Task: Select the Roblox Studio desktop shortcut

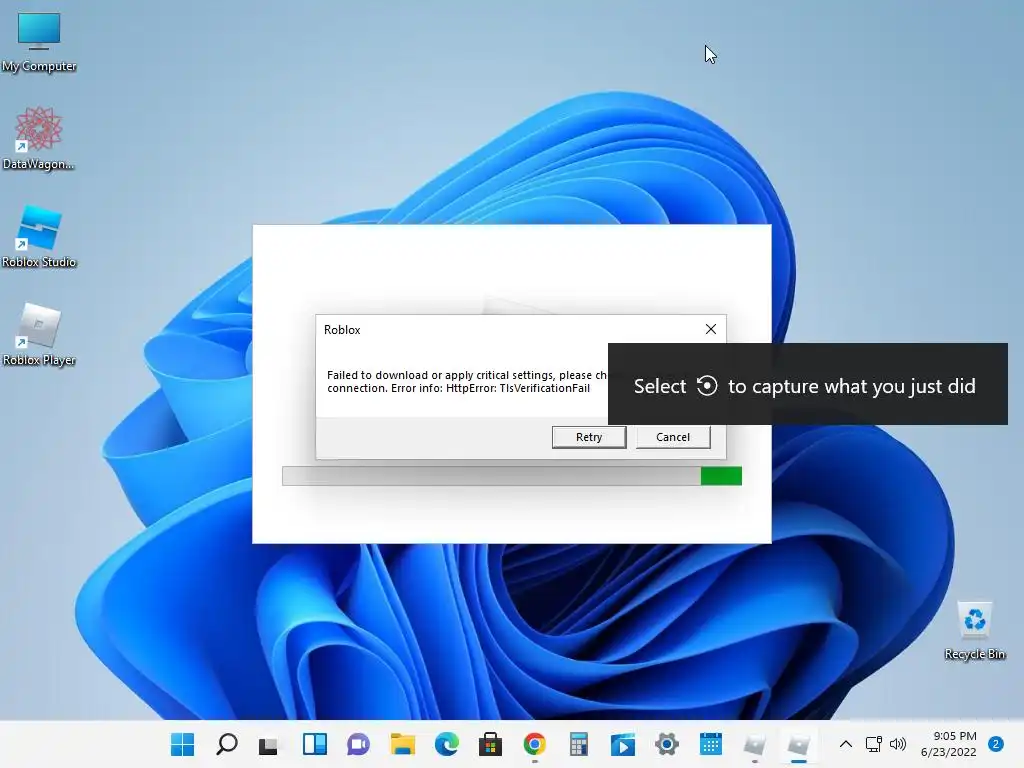Action: tap(39, 236)
